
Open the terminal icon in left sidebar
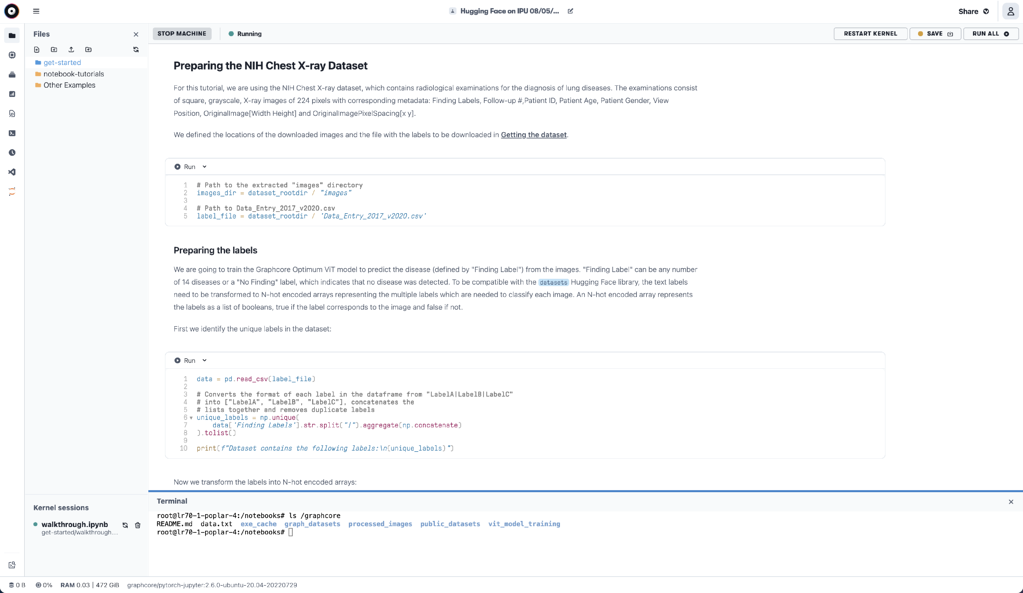coord(12,133)
